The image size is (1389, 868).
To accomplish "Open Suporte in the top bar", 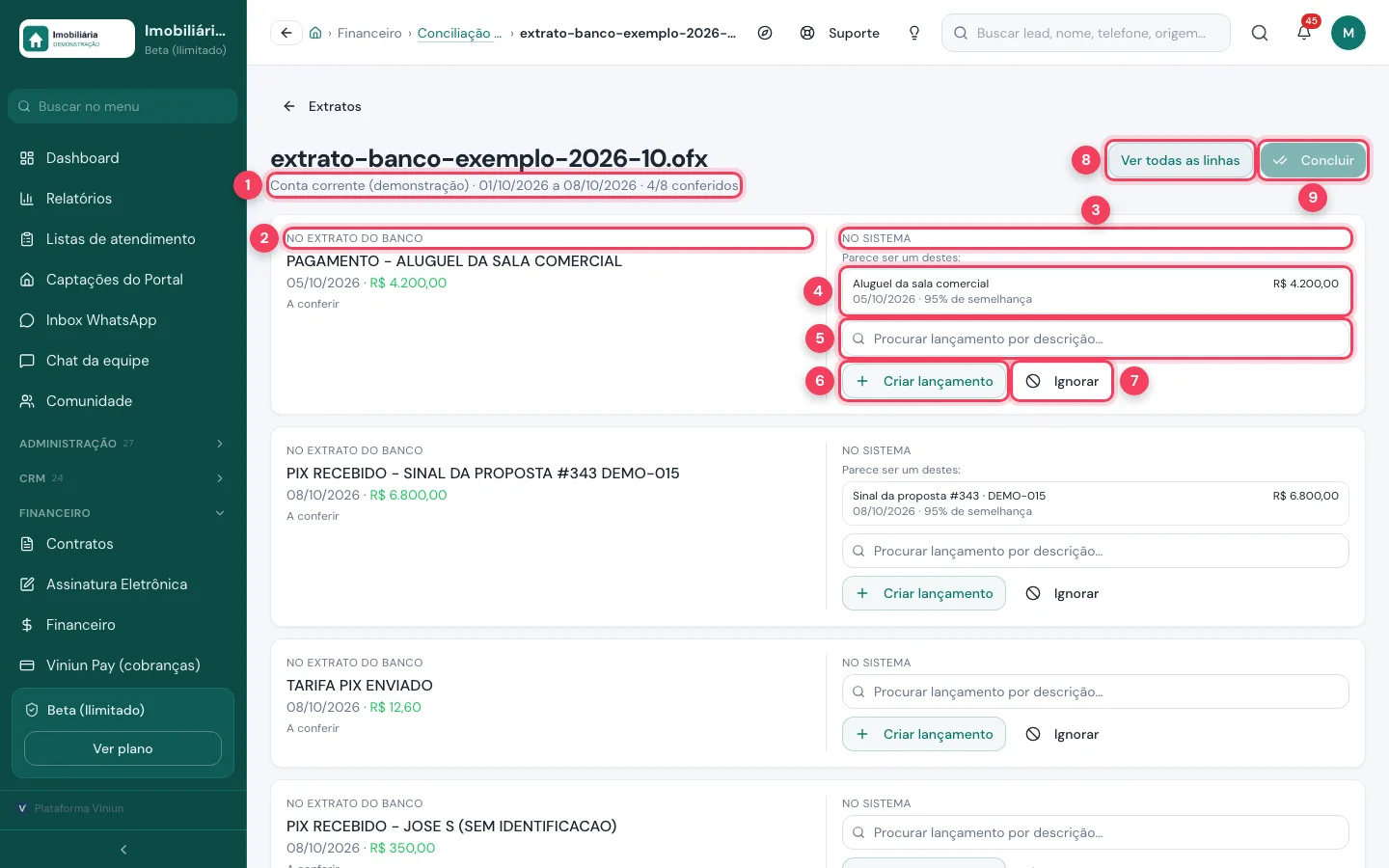I will point(840,33).
